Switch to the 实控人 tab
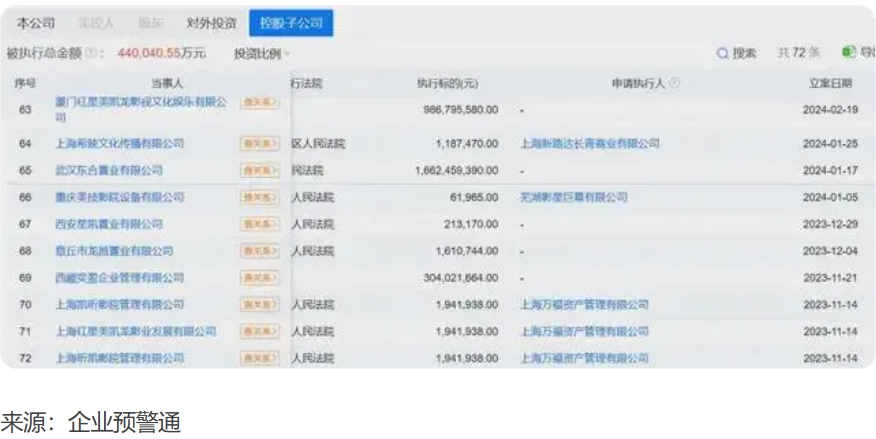Image resolution: width=876 pixels, height=439 pixels. 96,23
